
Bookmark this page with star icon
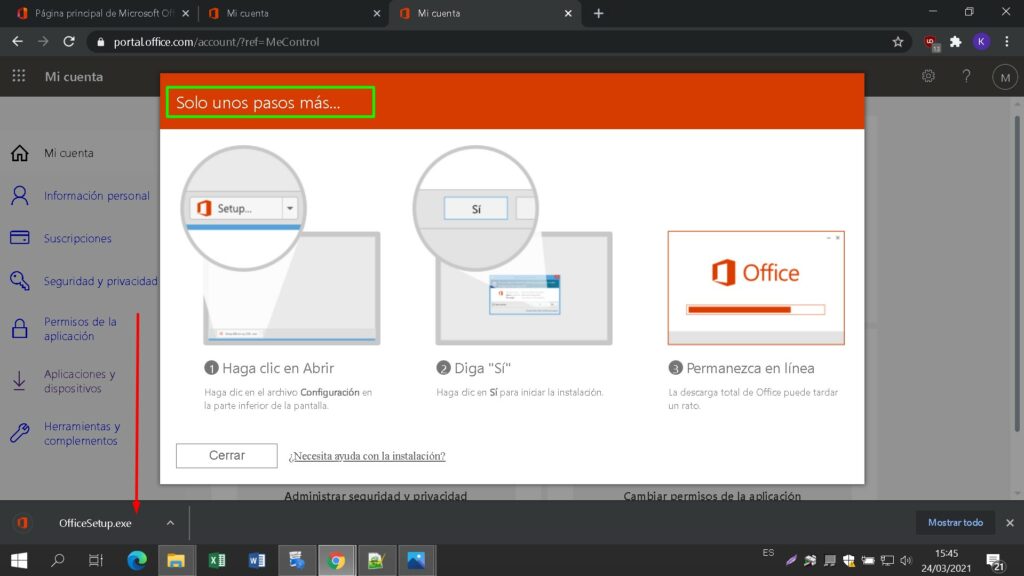coord(897,42)
